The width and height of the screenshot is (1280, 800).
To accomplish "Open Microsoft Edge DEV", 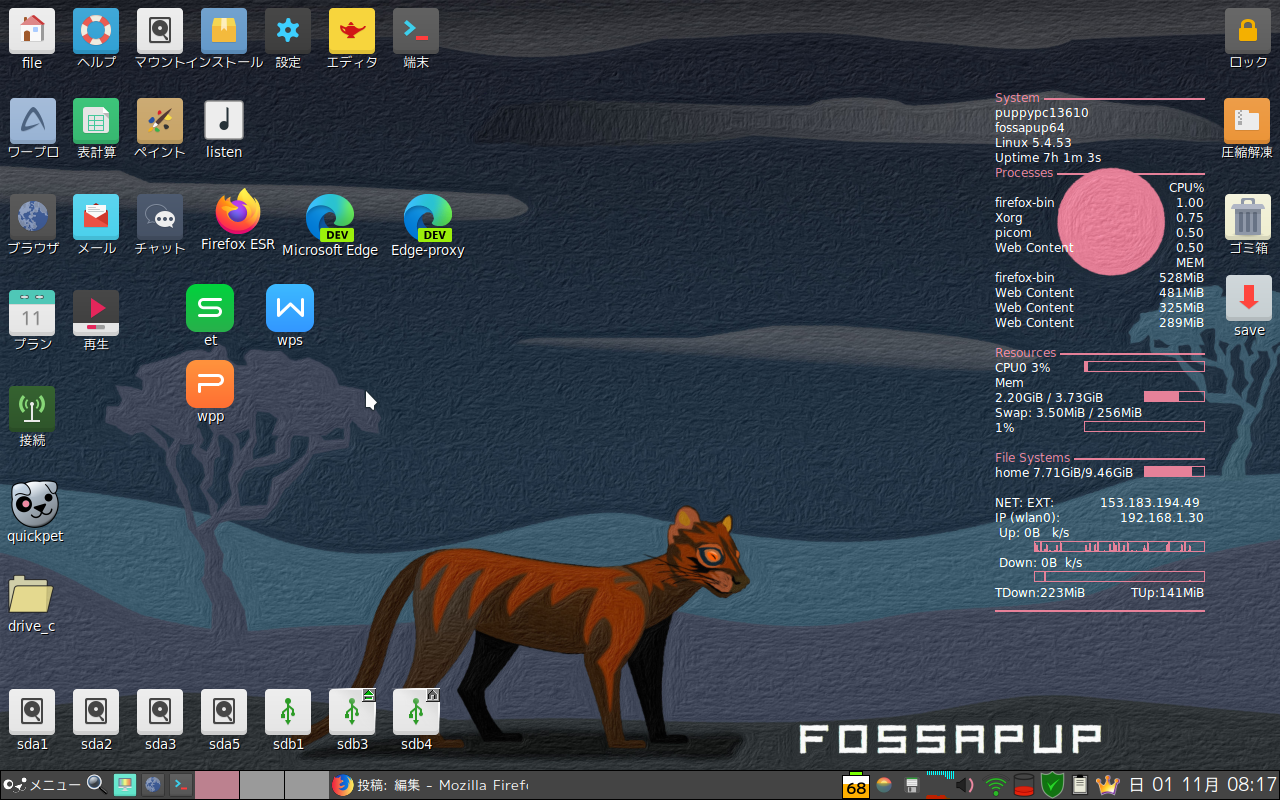I will 330,213.
